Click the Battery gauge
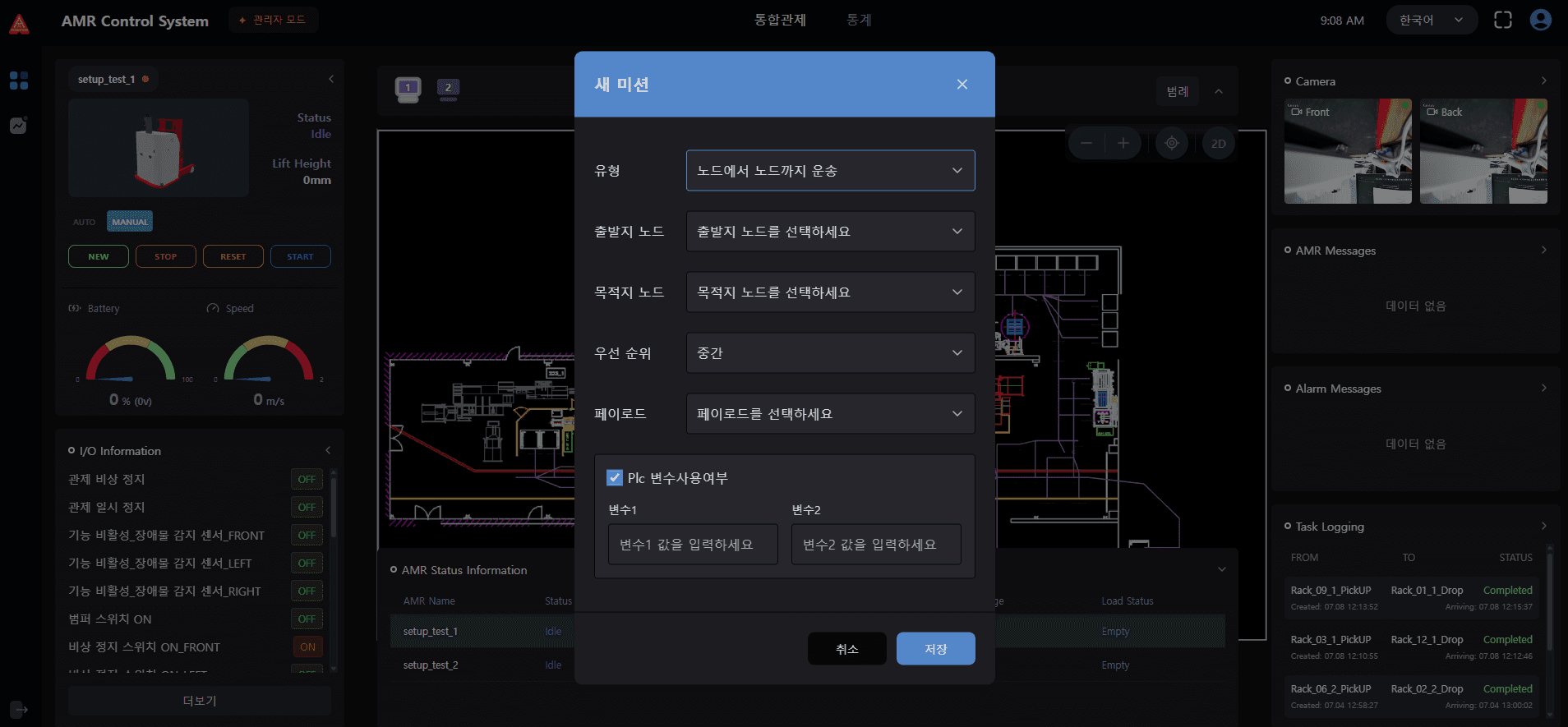The height and width of the screenshot is (727, 1568). 131,359
